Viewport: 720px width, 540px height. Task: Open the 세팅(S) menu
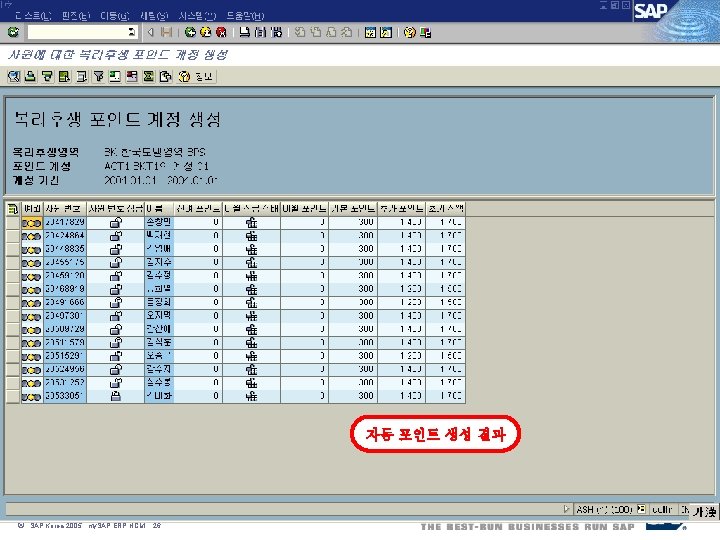click(x=154, y=16)
